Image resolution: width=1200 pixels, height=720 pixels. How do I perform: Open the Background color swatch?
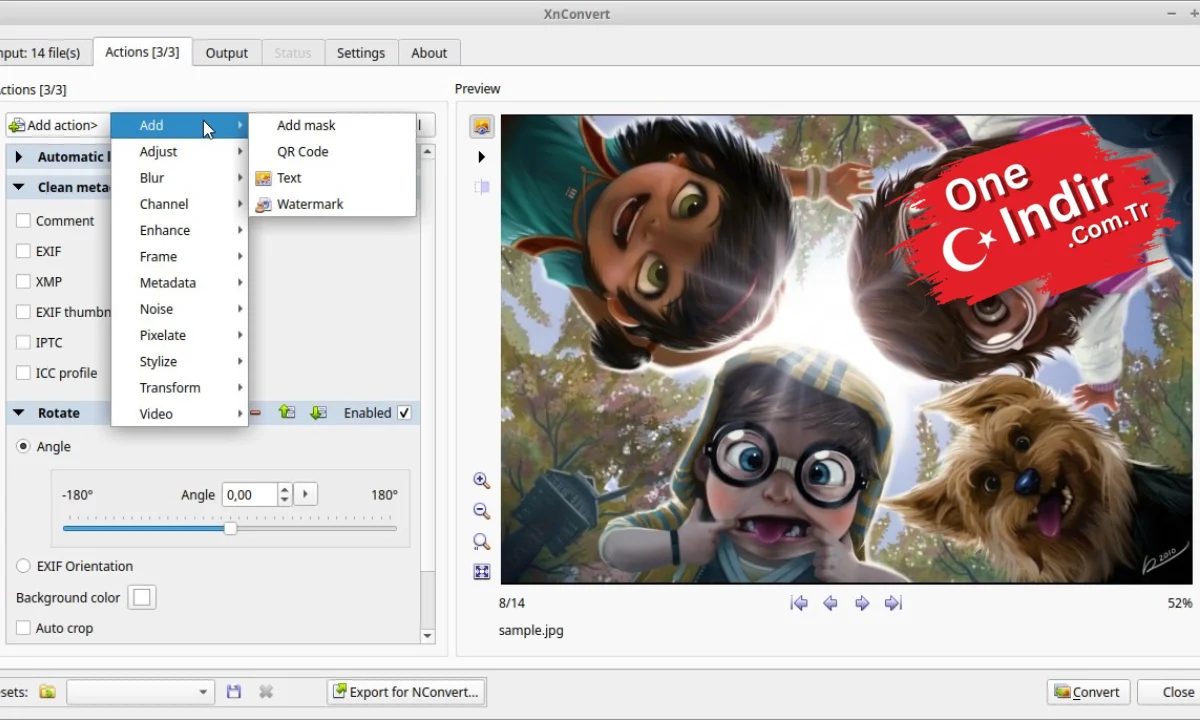(142, 597)
